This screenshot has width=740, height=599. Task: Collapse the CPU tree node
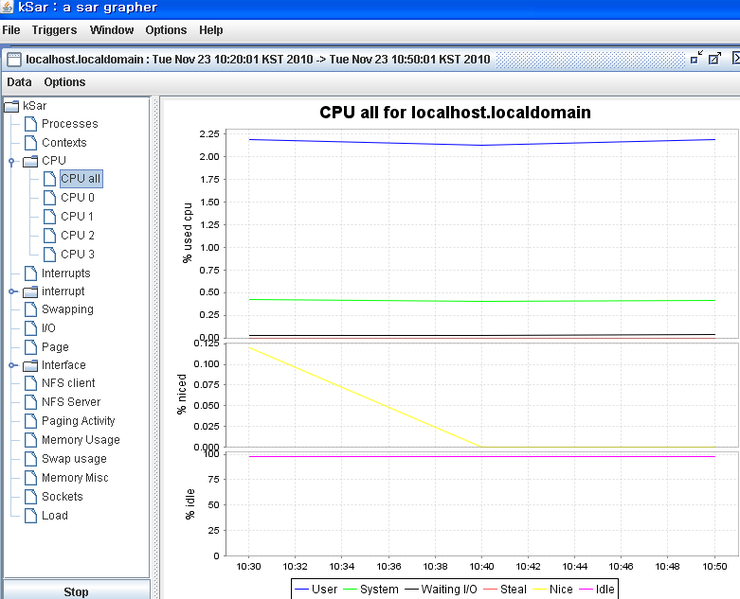12,162
